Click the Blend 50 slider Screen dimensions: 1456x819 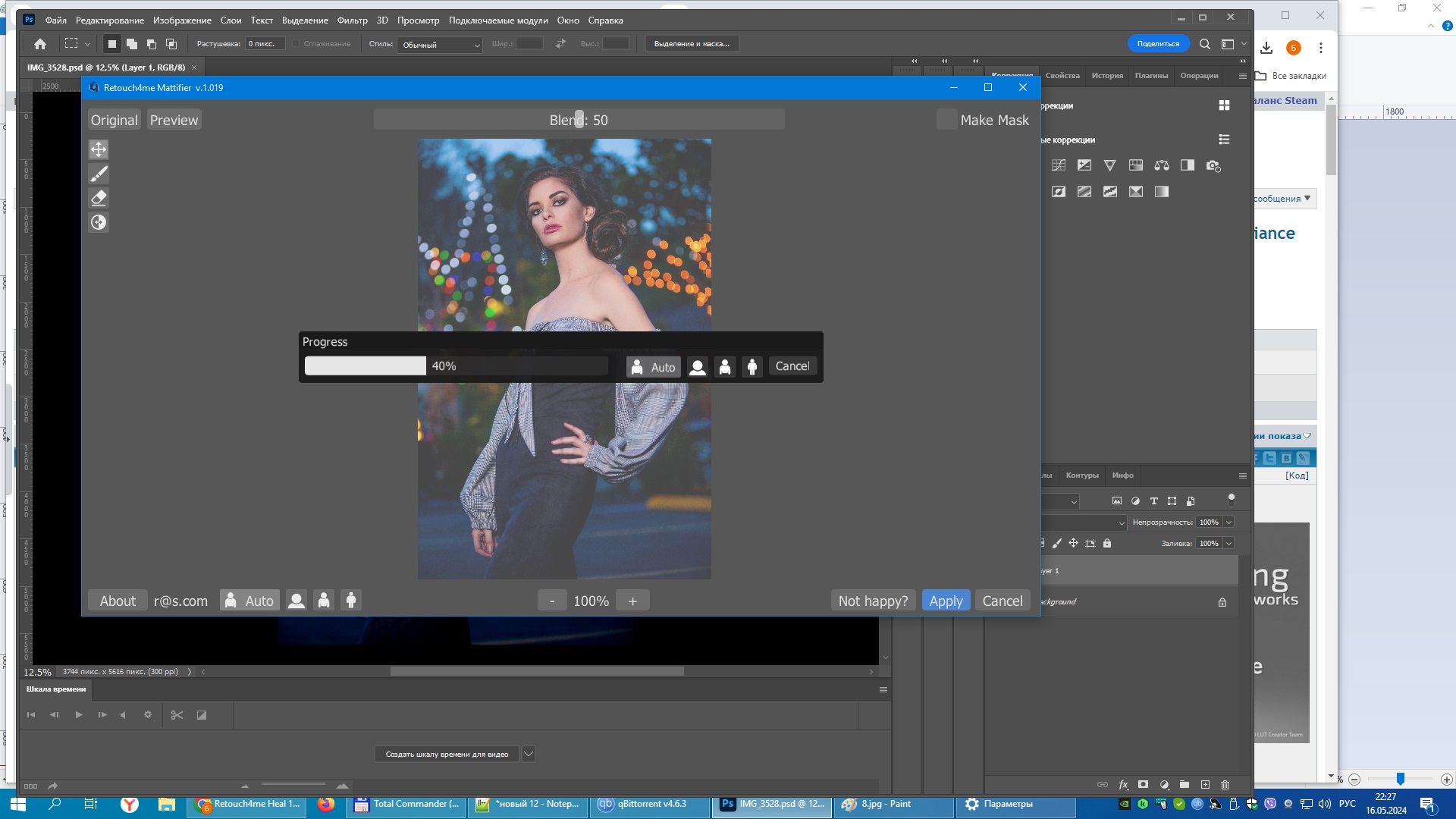coord(579,120)
